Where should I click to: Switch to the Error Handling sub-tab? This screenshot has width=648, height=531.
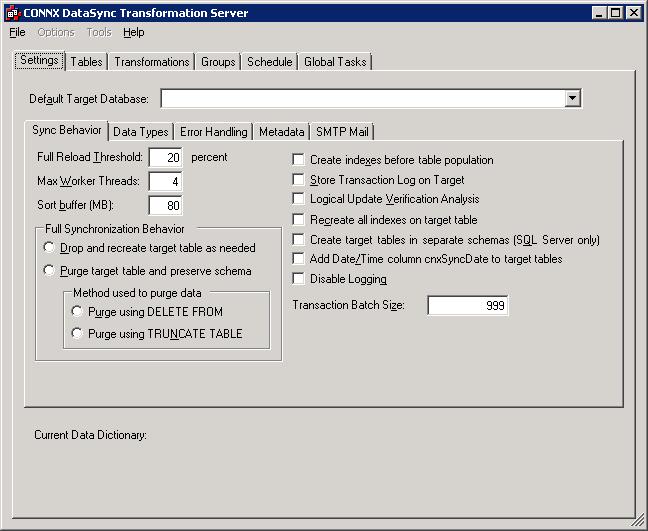coord(214,132)
